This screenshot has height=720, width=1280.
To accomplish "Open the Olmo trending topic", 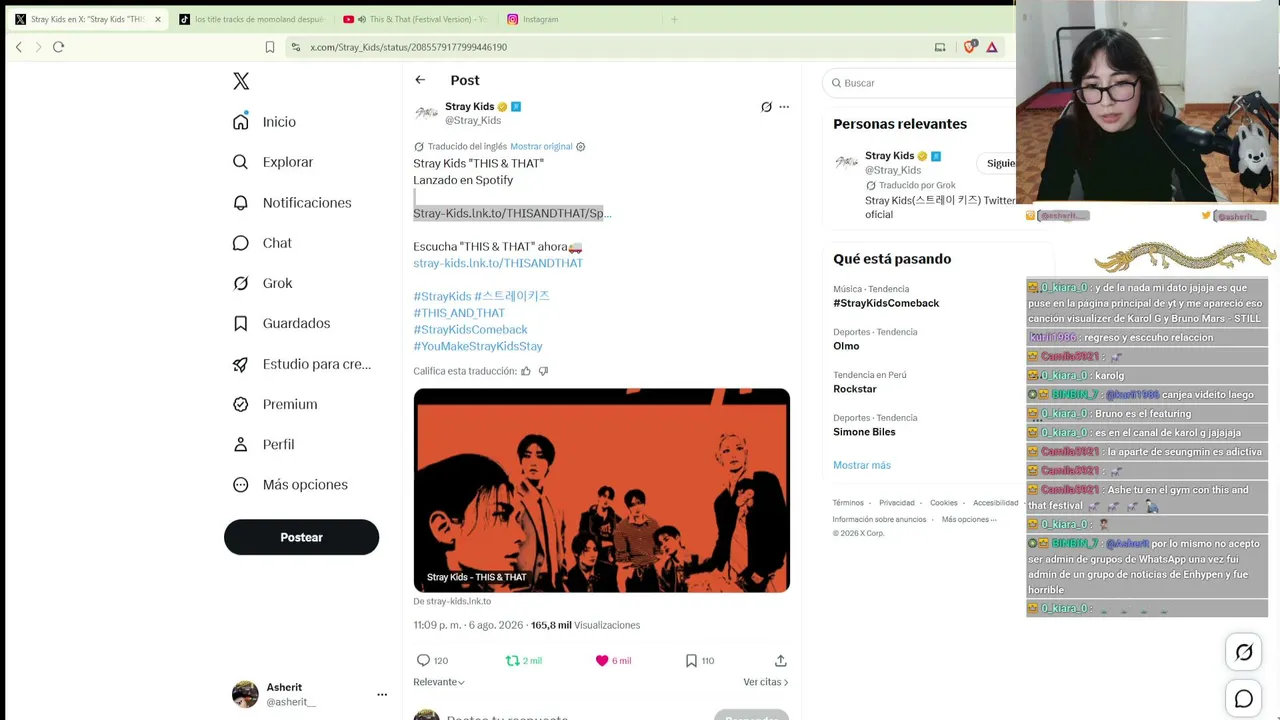I will coord(846,346).
